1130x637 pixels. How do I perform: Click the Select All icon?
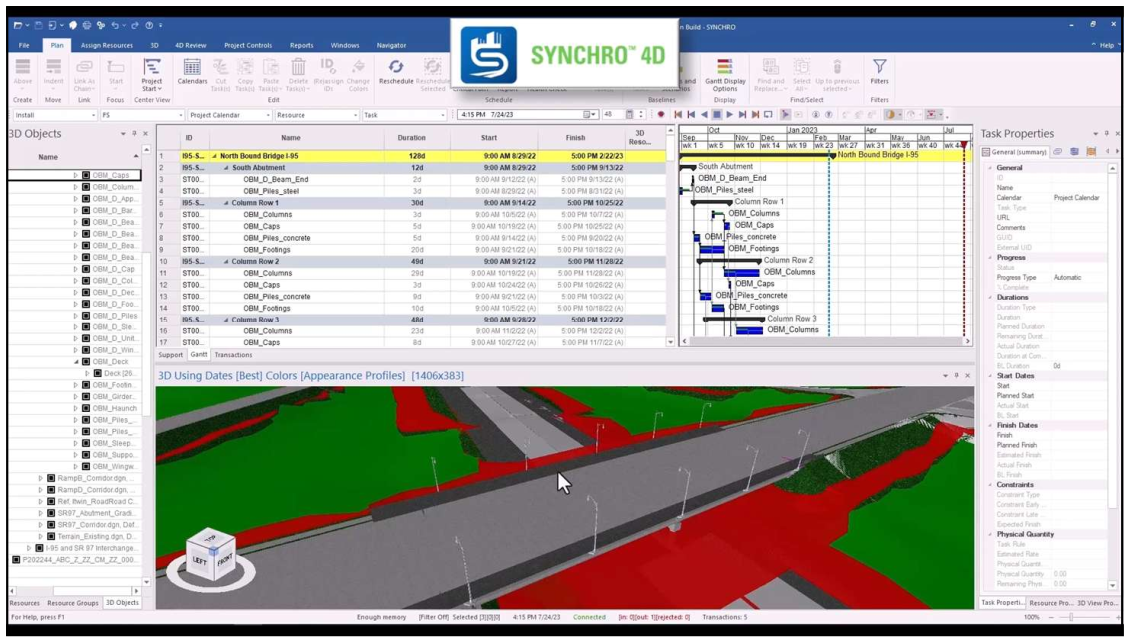[801, 67]
